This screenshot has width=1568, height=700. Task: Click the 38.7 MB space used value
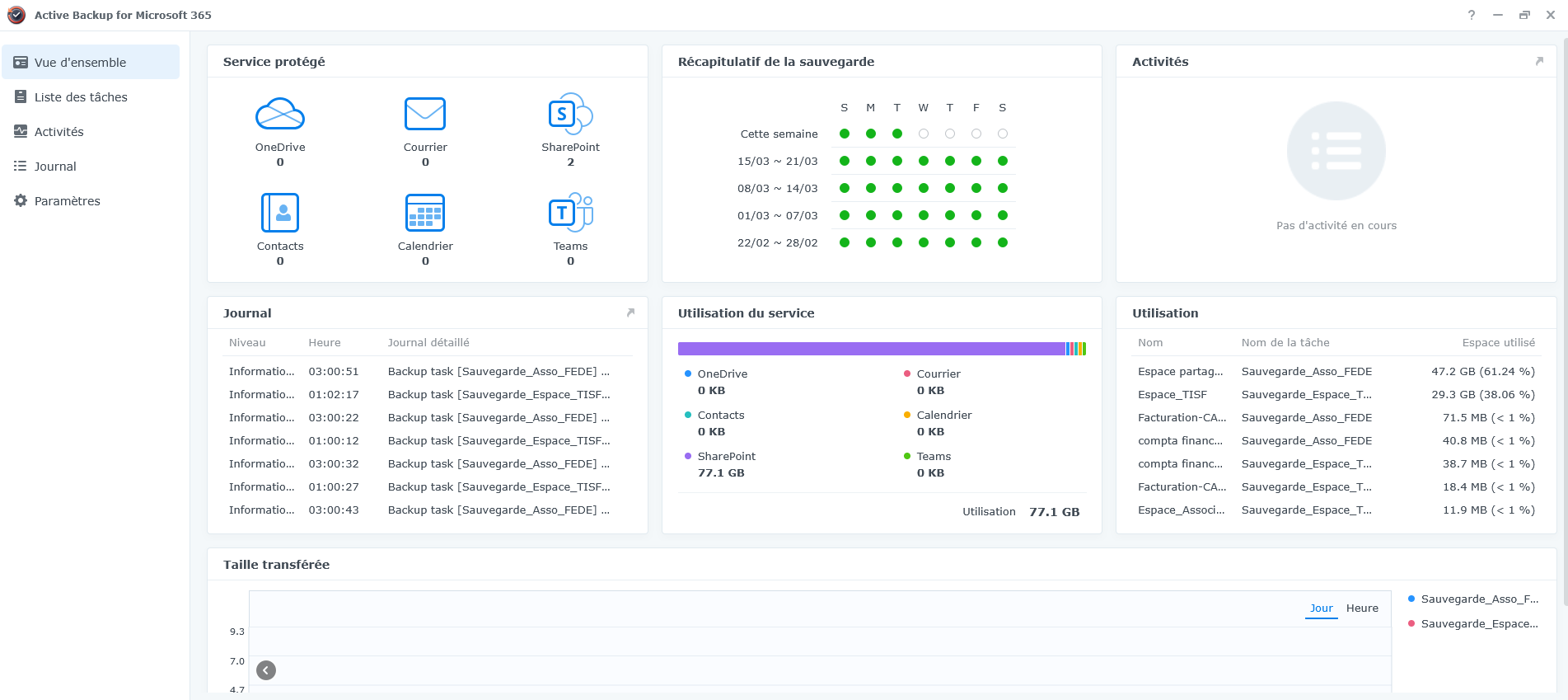[1489, 464]
